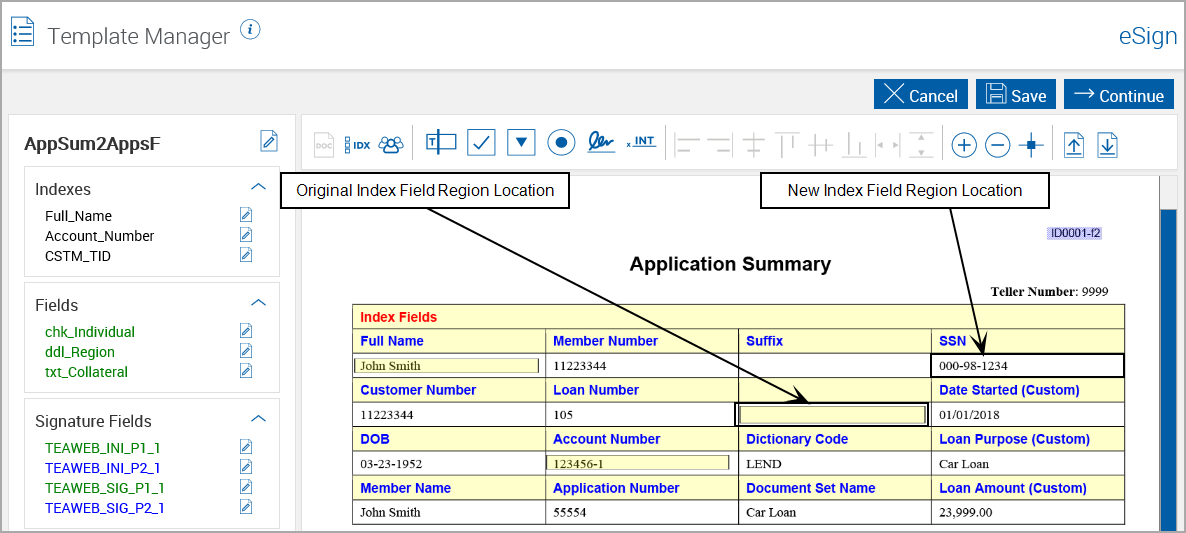Viewport: 1186px width, 533px height.
Task: Edit the TEAWEB_INI_P1_1 signature field
Action: click(246, 447)
